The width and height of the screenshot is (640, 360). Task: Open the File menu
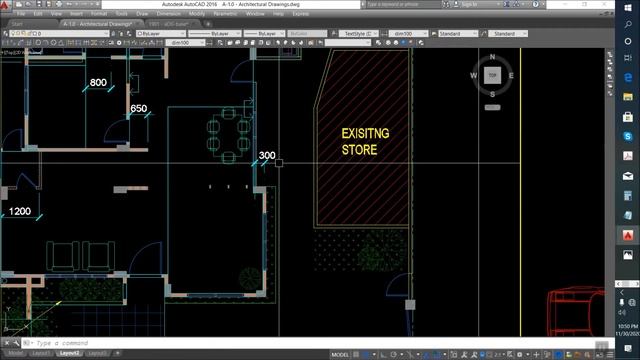[21, 14]
